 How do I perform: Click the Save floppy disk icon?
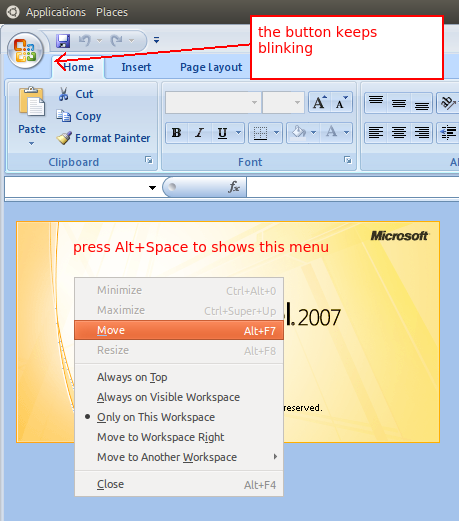pyautogui.click(x=63, y=41)
